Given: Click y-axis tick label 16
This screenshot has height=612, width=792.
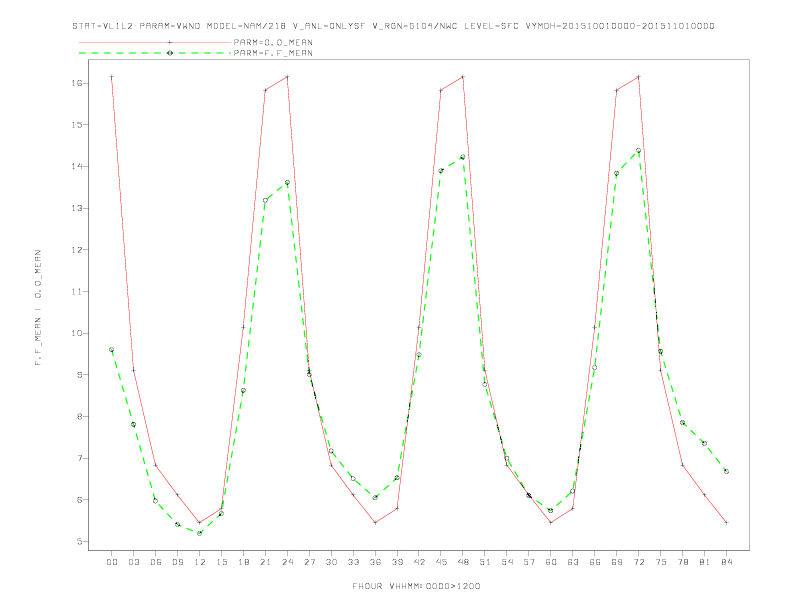Looking at the screenshot, I should tap(77, 83).
